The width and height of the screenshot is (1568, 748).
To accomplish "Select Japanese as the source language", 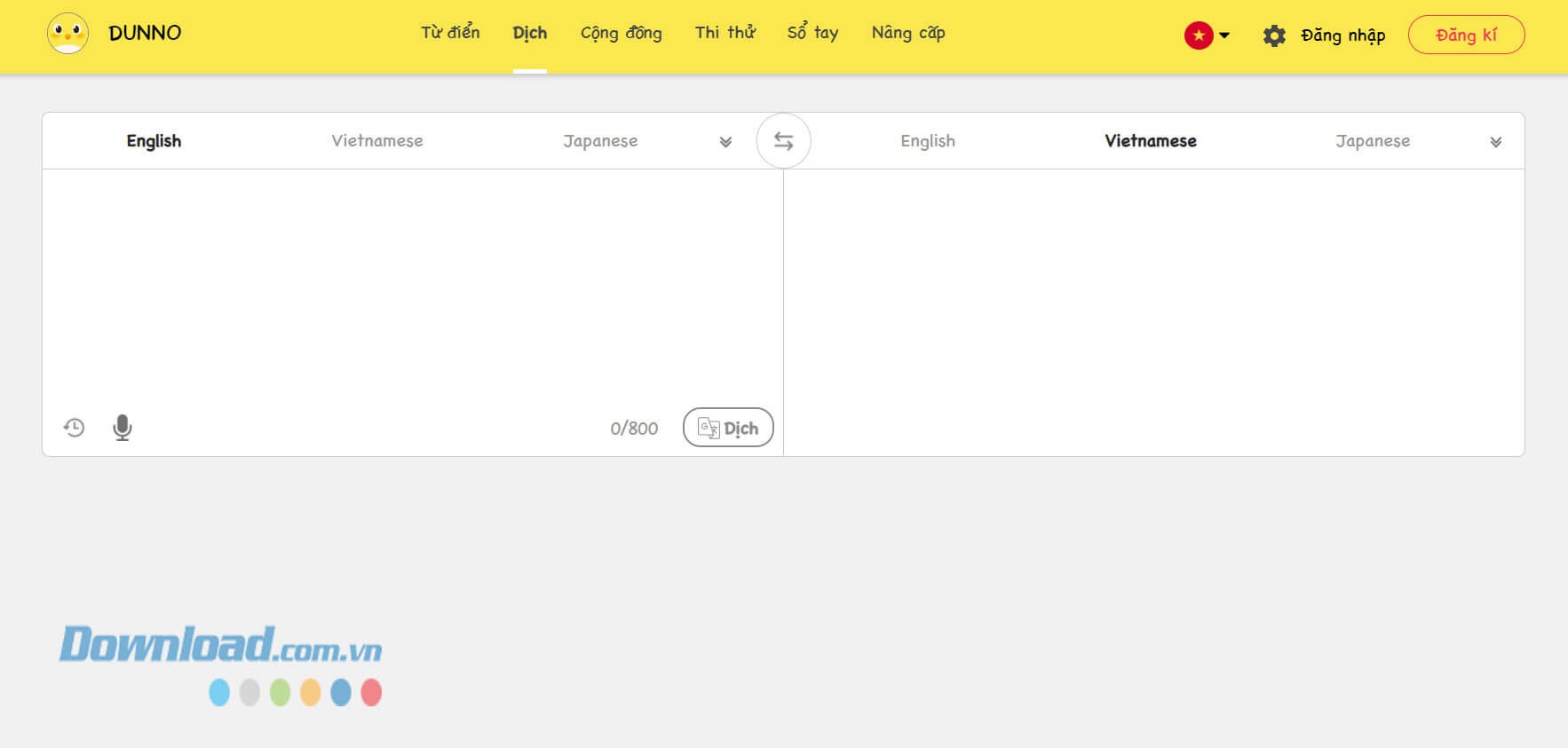I will 600,141.
